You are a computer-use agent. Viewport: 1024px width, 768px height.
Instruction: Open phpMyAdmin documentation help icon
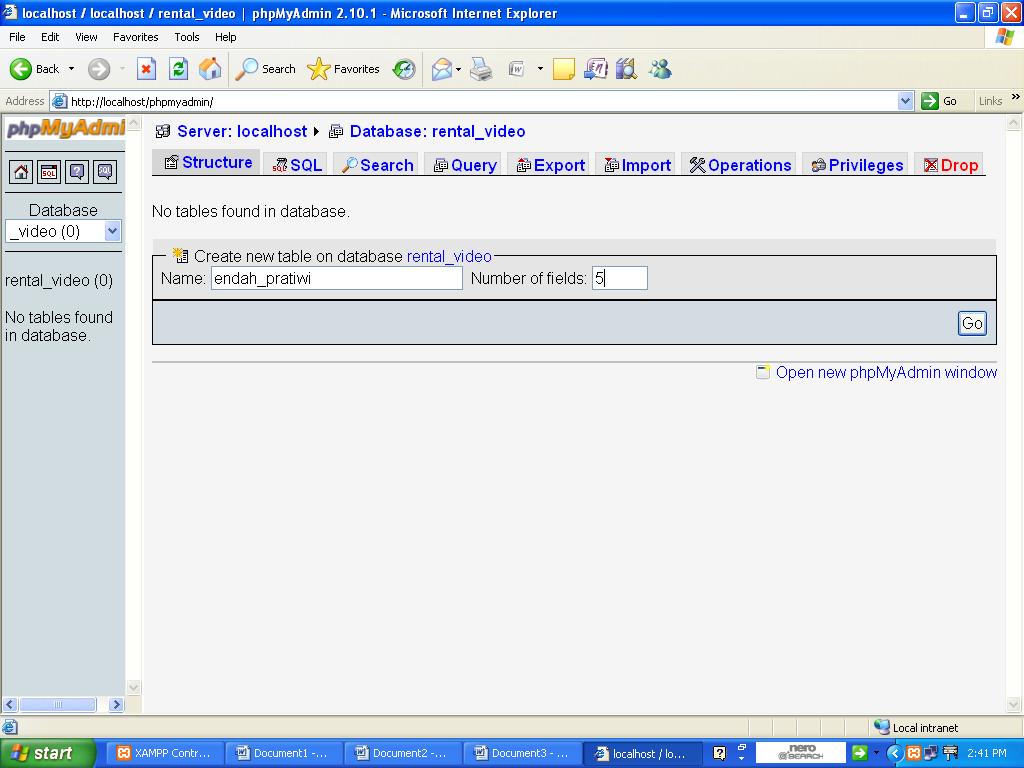click(77, 172)
